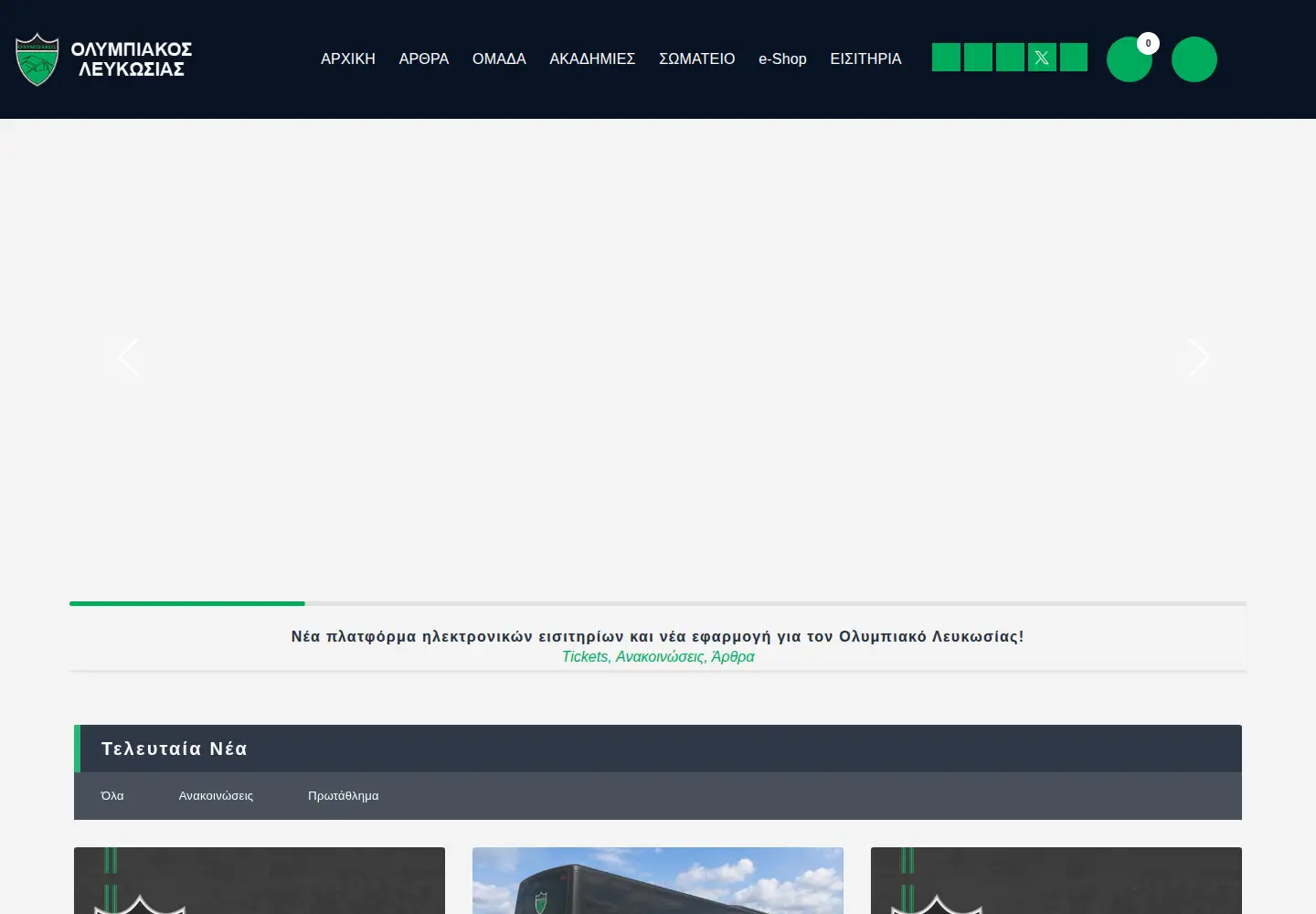Follow the italic Ανακοινώσεις category link under headline

coord(660,656)
